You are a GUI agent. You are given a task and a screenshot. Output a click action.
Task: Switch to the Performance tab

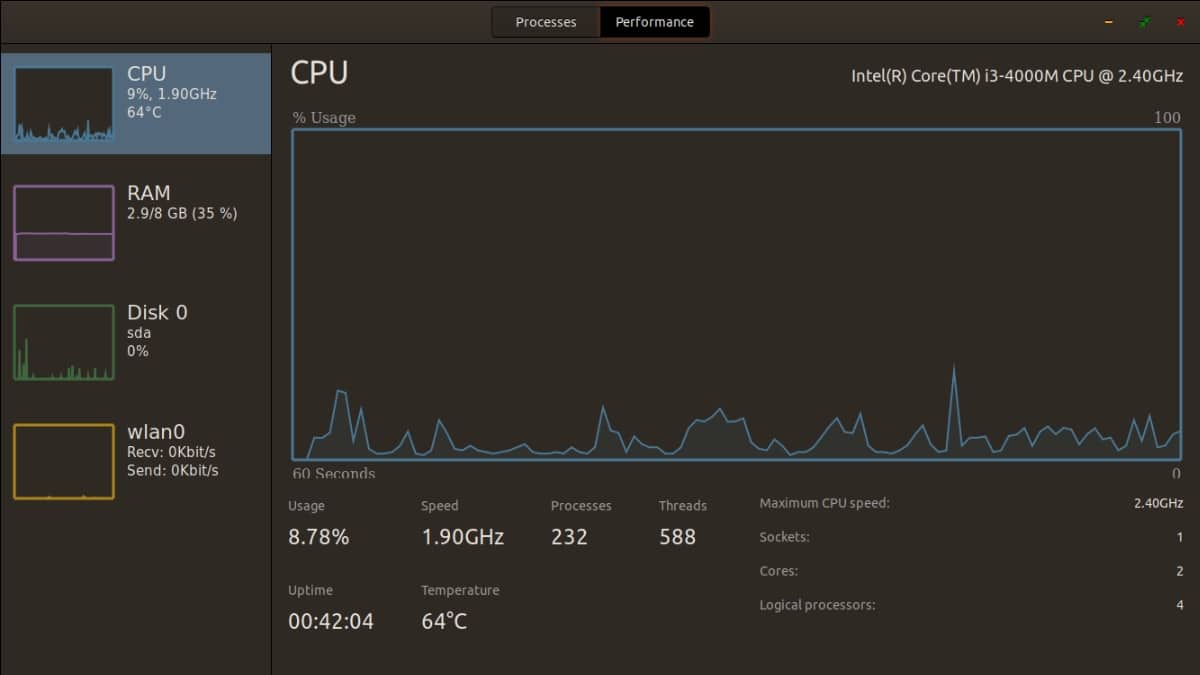pyautogui.click(x=655, y=21)
